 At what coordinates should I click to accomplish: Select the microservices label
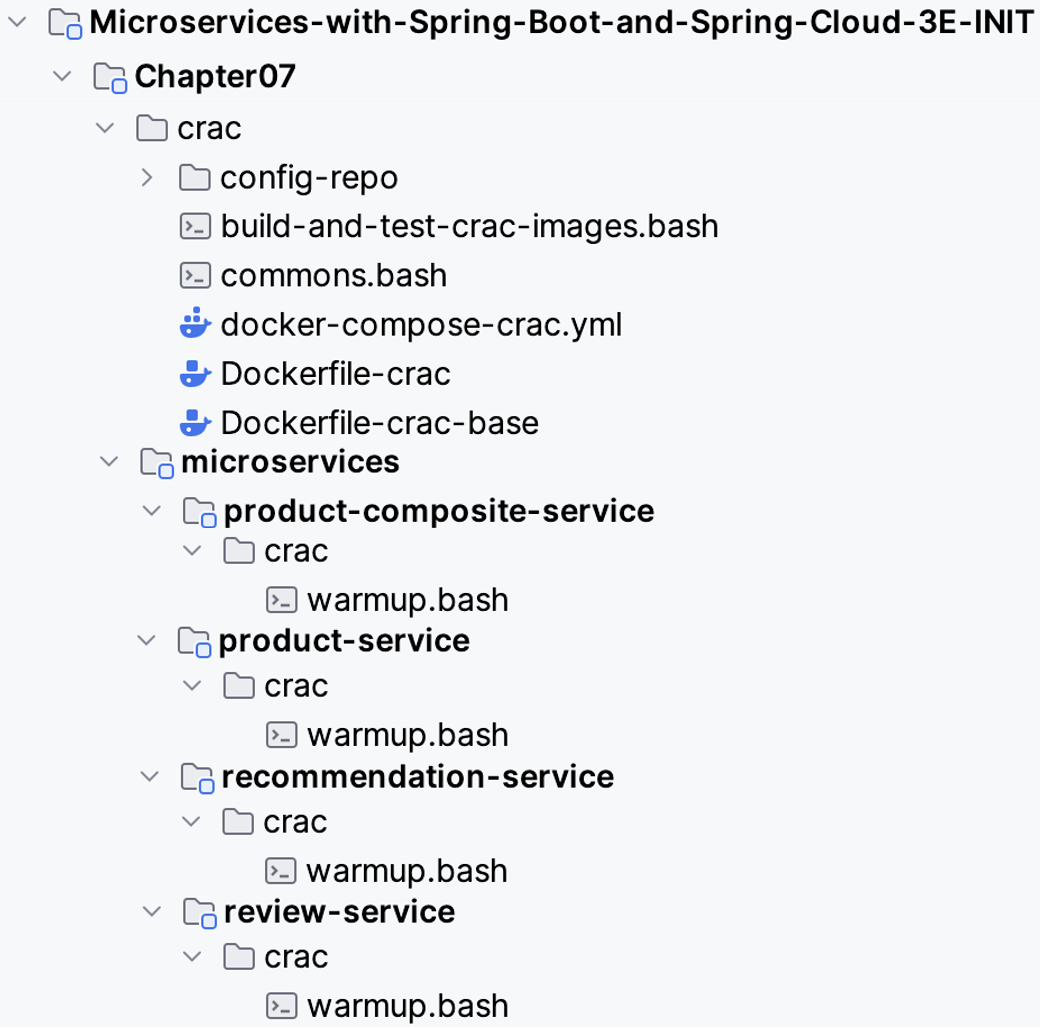[291, 462]
